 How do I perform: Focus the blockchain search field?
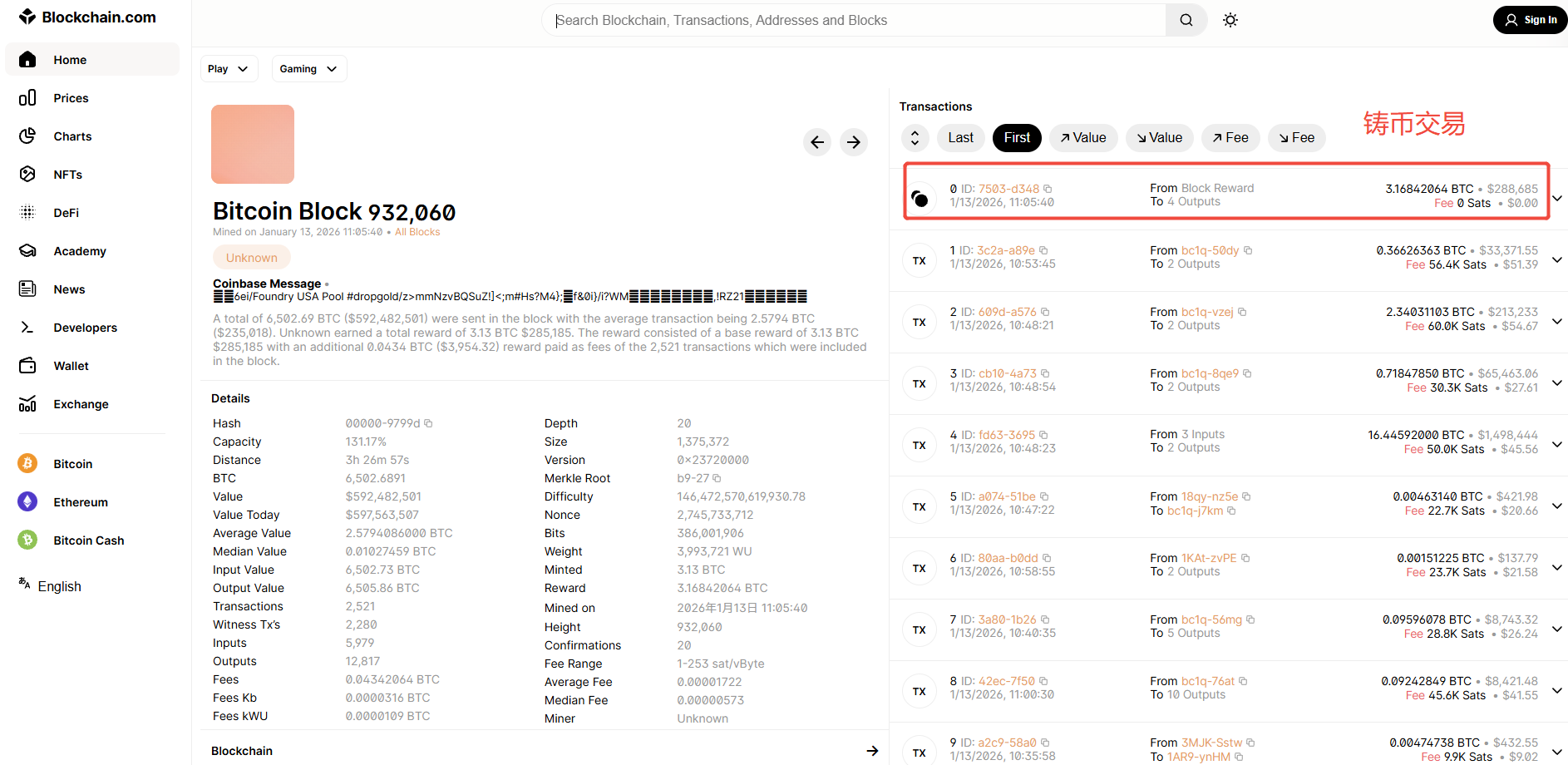point(855,20)
